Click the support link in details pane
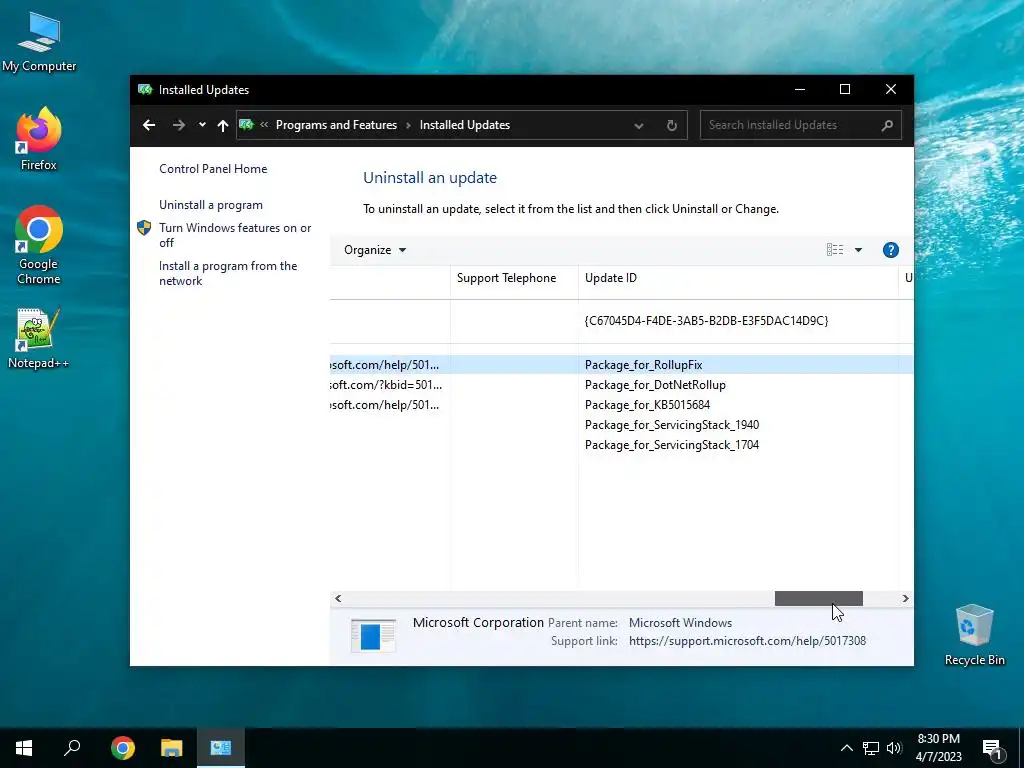This screenshot has width=1024, height=768. point(747,641)
